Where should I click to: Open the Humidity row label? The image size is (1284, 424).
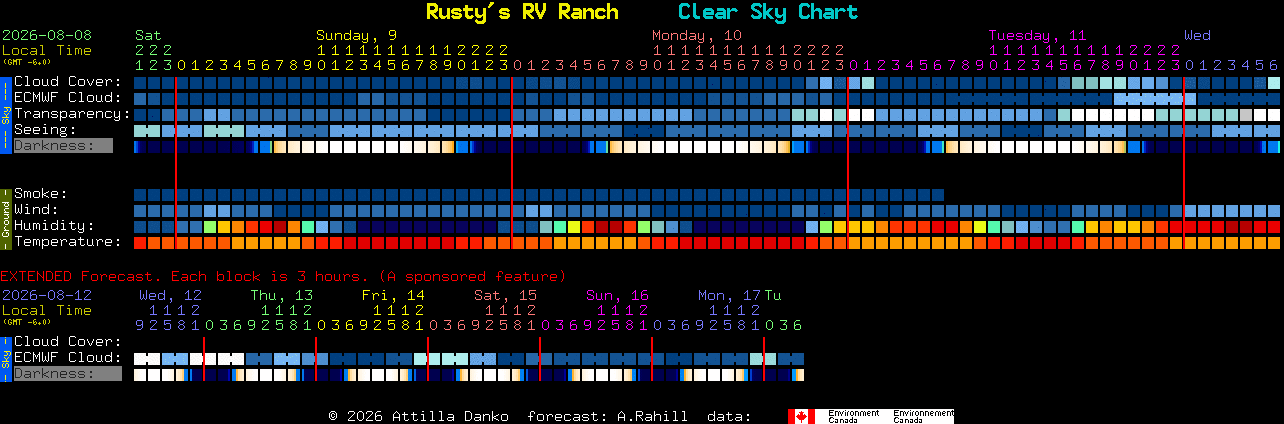pos(54,226)
